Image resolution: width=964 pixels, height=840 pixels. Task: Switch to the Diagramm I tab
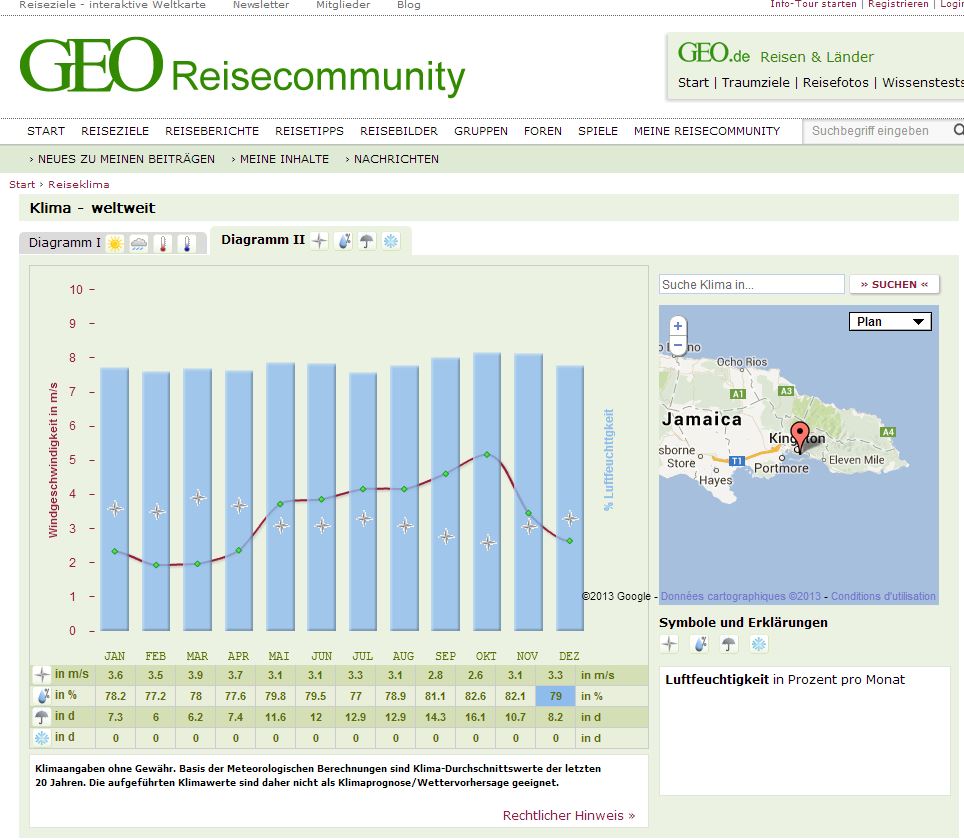point(65,243)
